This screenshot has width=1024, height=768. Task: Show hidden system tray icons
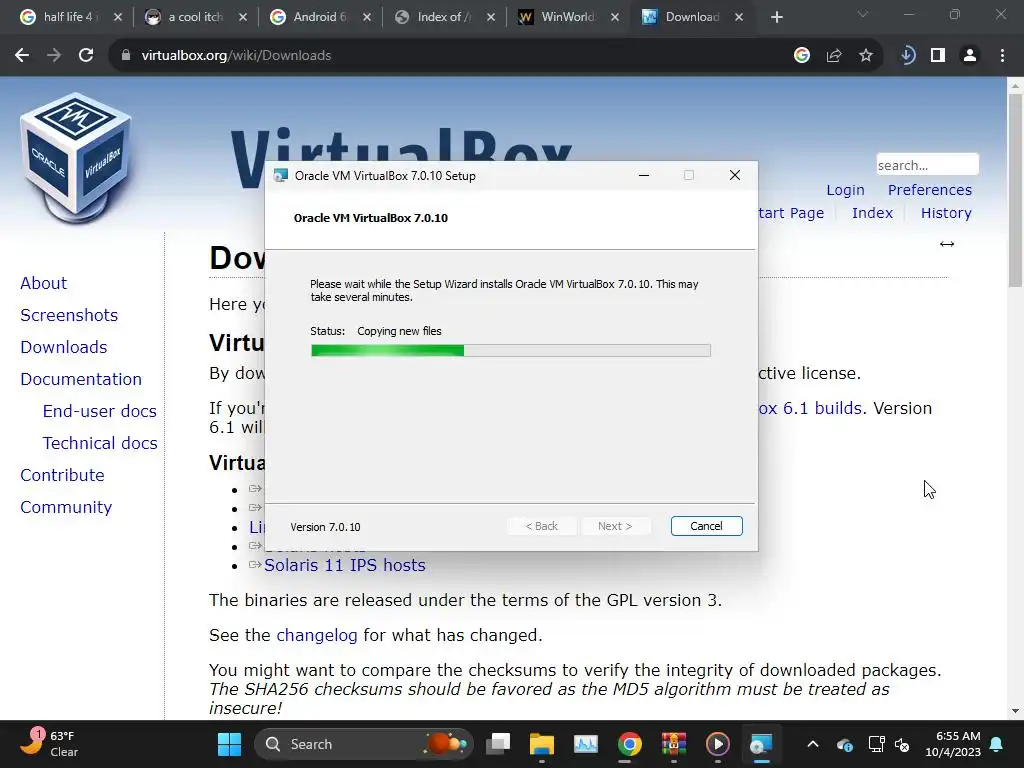(813, 744)
